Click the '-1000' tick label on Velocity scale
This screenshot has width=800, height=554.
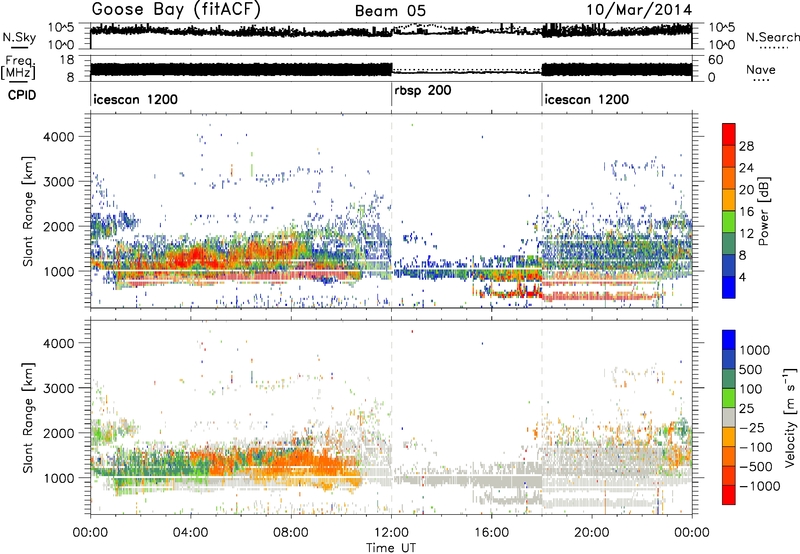(759, 486)
